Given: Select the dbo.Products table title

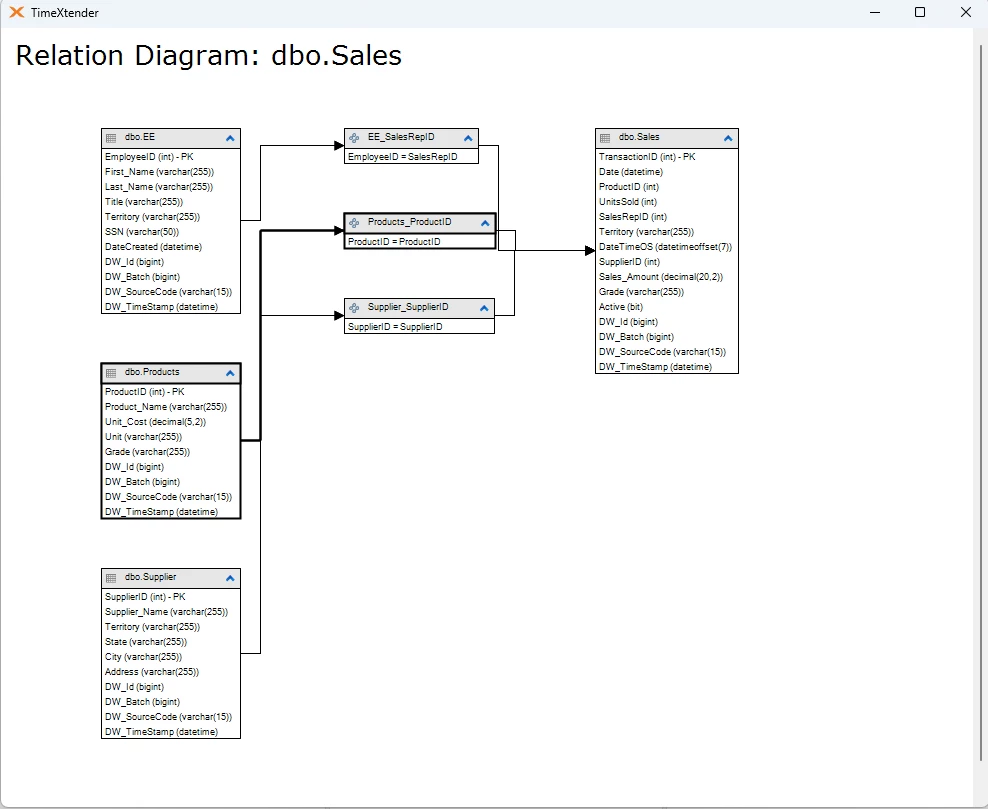Looking at the screenshot, I should coord(152,372).
